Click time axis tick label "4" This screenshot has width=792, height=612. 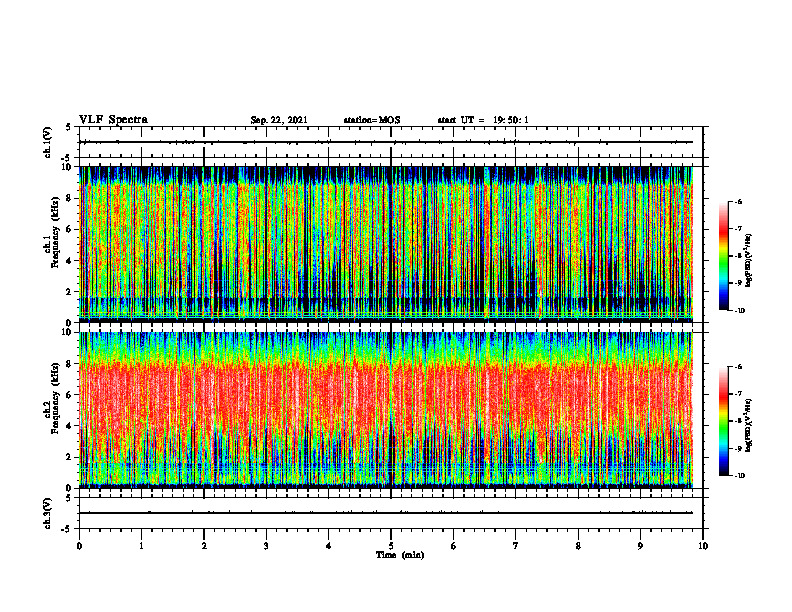[329, 545]
